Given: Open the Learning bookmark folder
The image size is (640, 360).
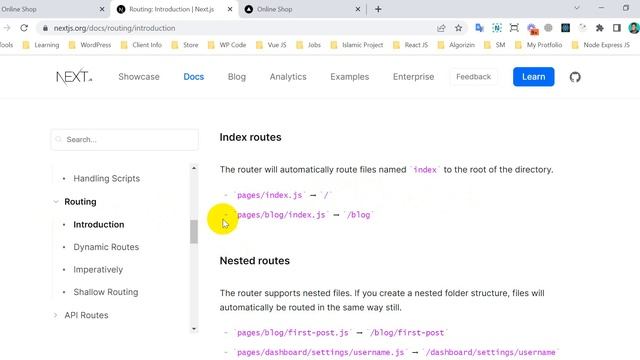Looking at the screenshot, I should click(x=41, y=45).
